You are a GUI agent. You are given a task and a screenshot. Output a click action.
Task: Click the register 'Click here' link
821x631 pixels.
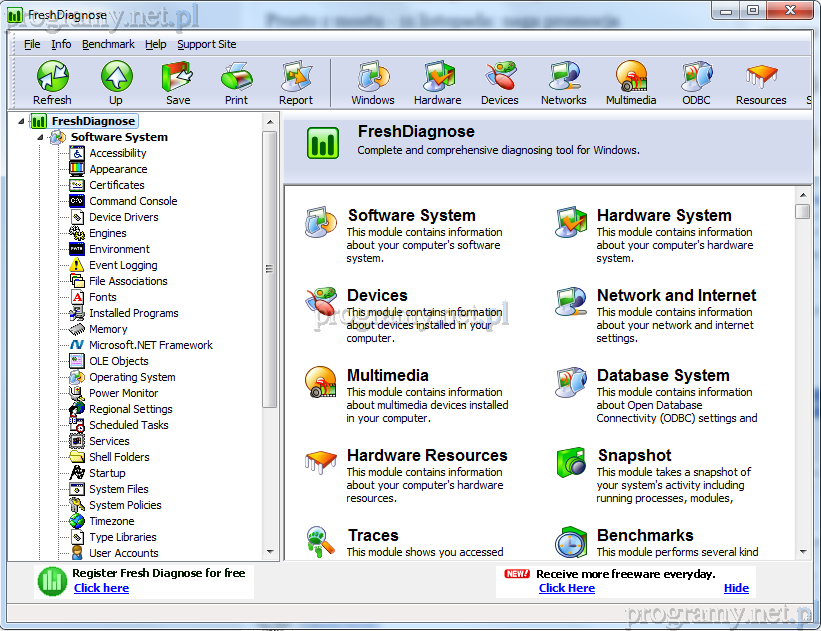coord(101,588)
